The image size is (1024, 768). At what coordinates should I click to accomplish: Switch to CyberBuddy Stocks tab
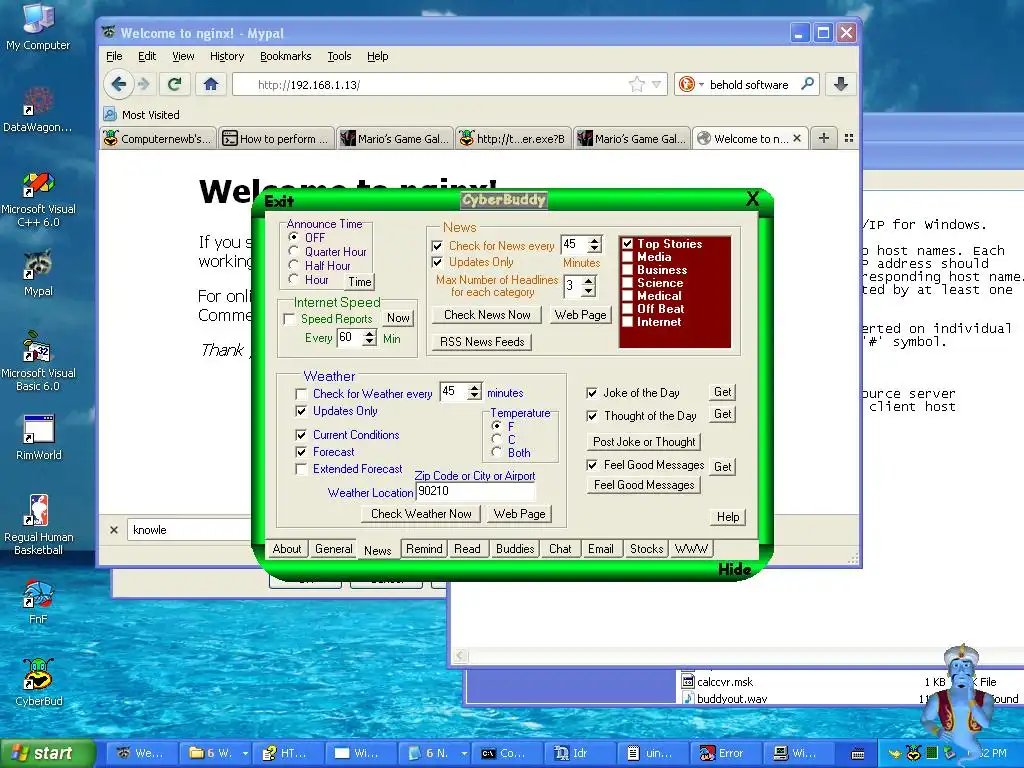tap(647, 549)
